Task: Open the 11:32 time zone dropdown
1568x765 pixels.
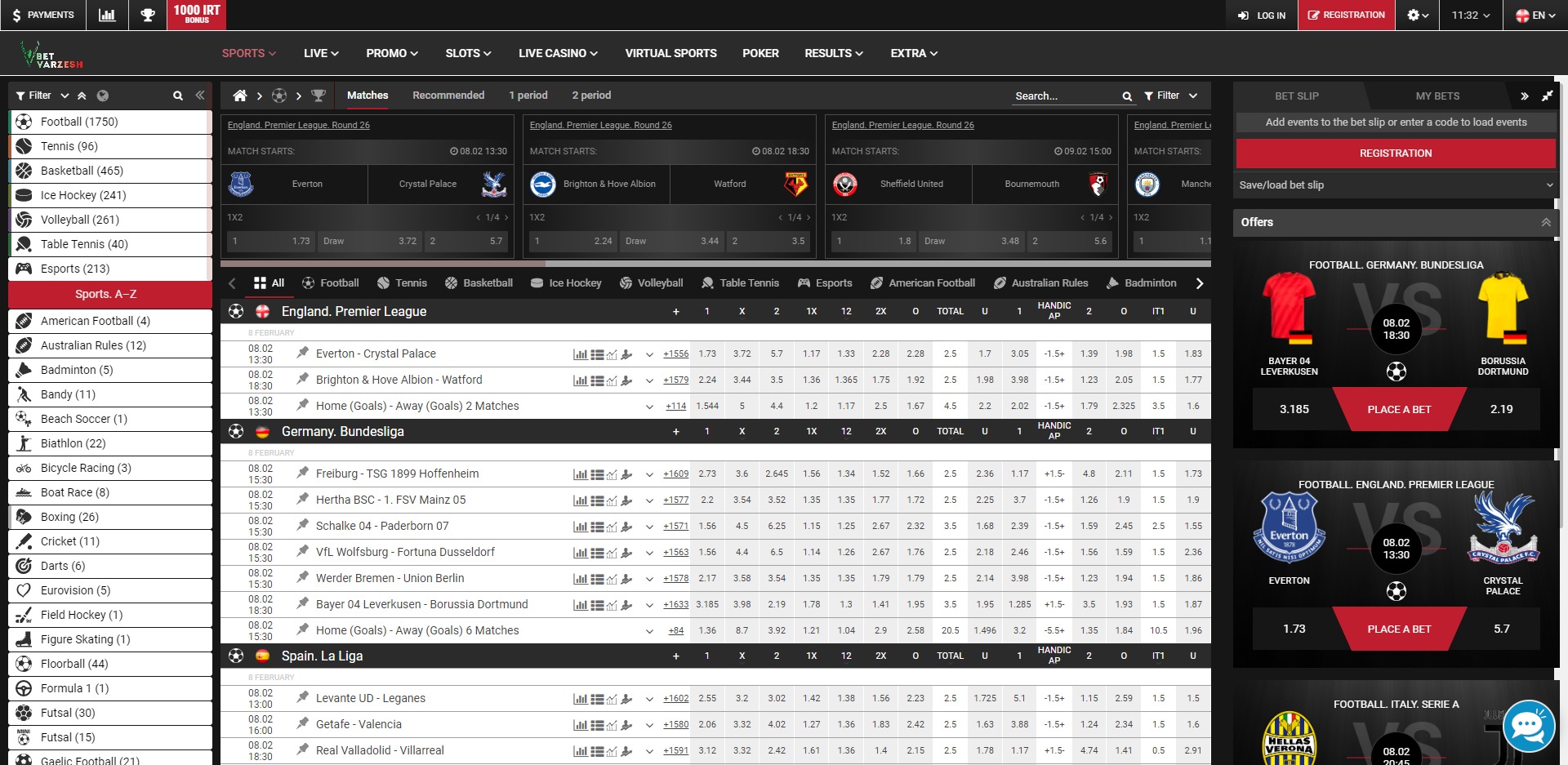Action: tap(1471, 16)
